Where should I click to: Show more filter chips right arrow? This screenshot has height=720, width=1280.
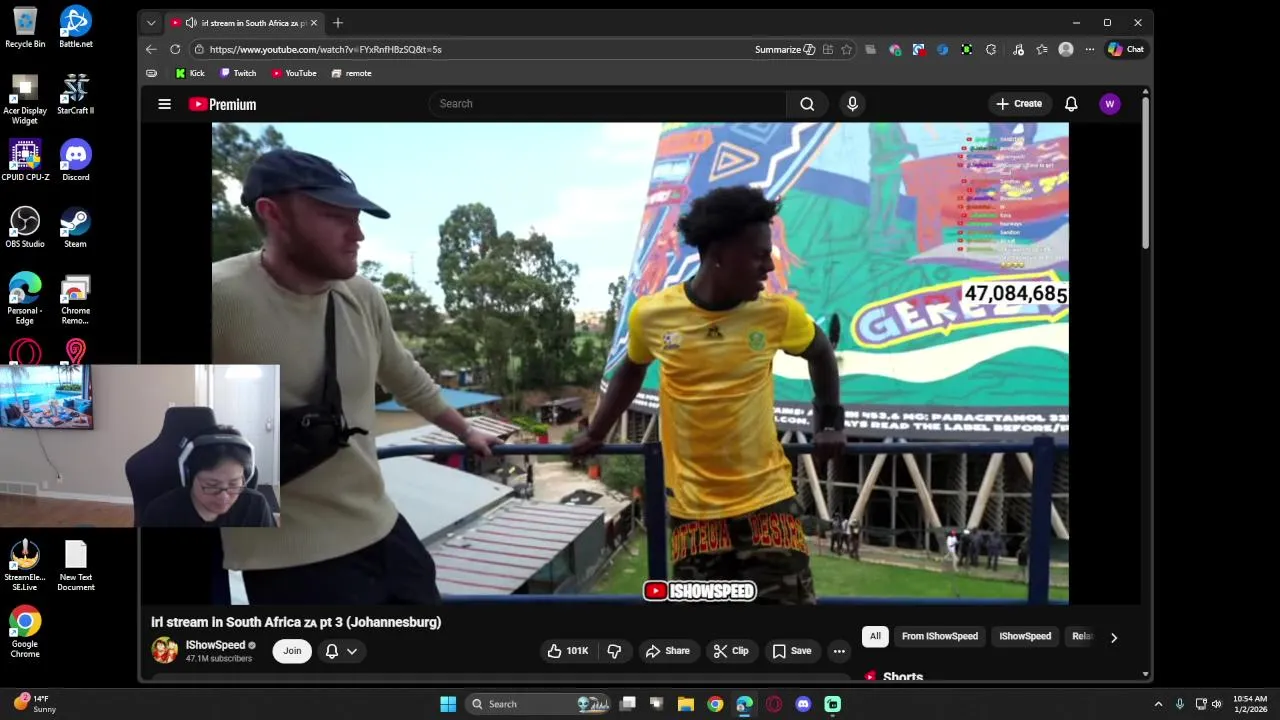1113,637
